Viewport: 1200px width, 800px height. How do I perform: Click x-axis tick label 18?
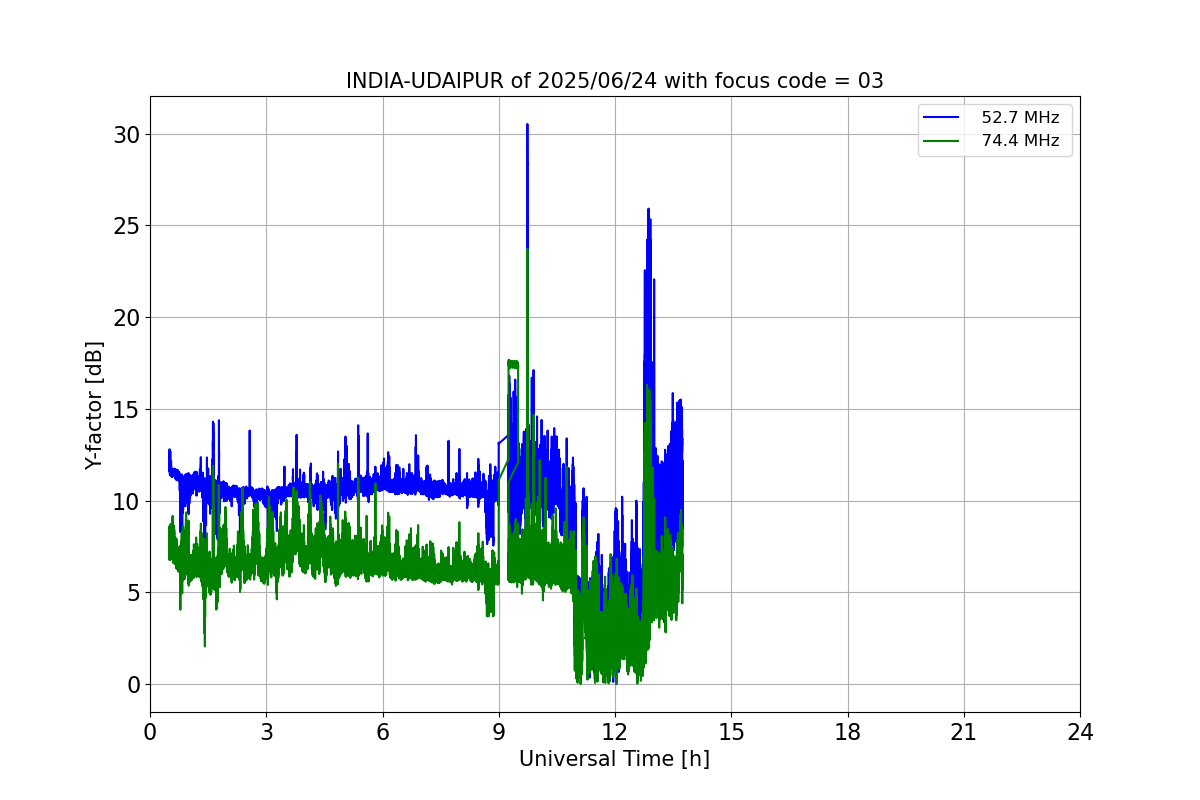[848, 732]
